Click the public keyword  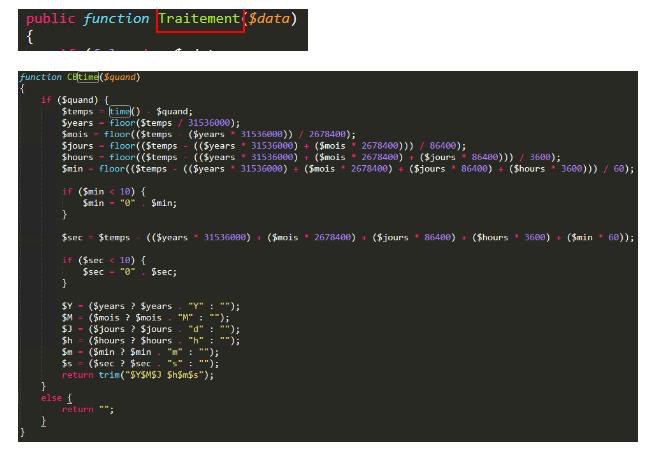[50, 19]
